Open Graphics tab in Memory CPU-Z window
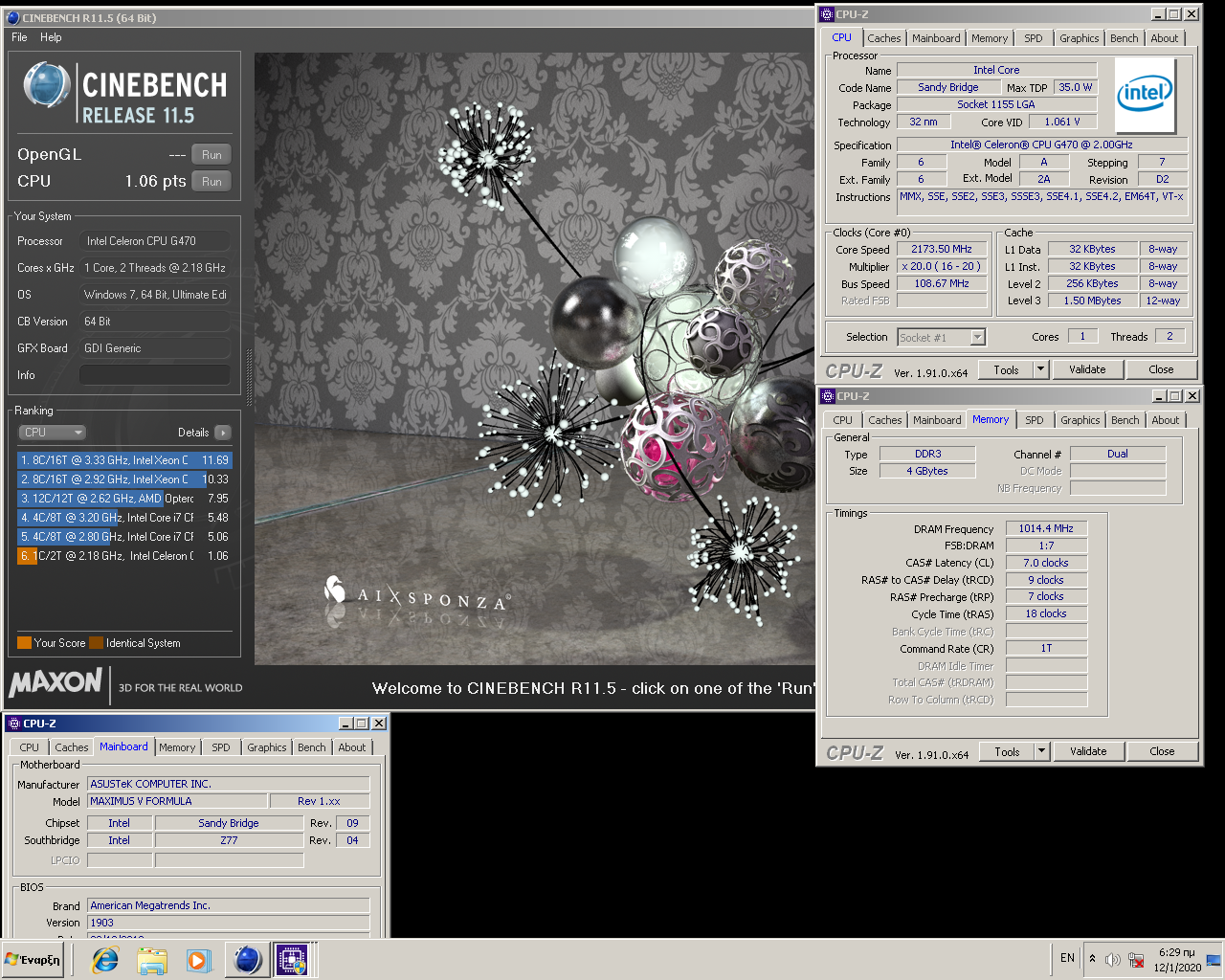This screenshot has width=1225, height=980. coord(1080,420)
